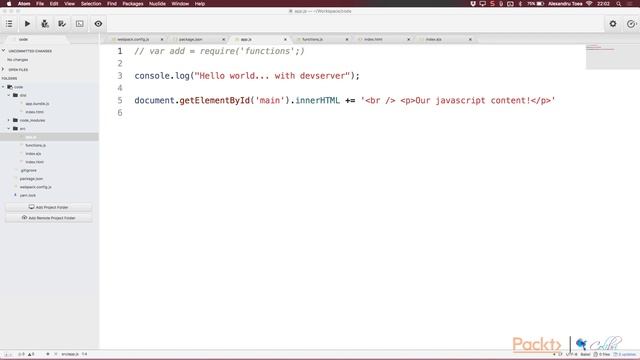Select app.bundle.js in dist folder
The image size is (640, 360).
37,104
